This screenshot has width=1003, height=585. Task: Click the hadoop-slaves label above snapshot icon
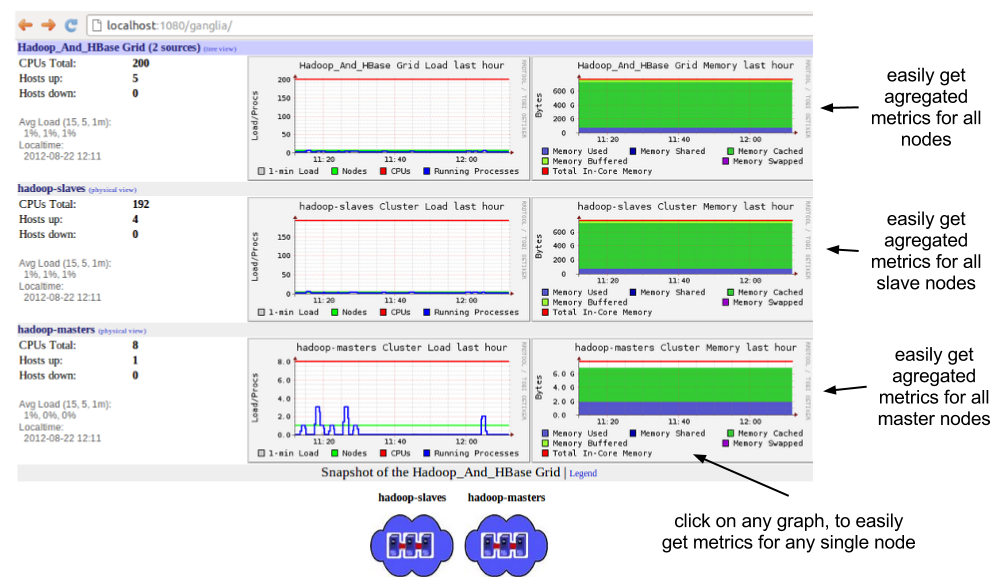[x=412, y=497]
